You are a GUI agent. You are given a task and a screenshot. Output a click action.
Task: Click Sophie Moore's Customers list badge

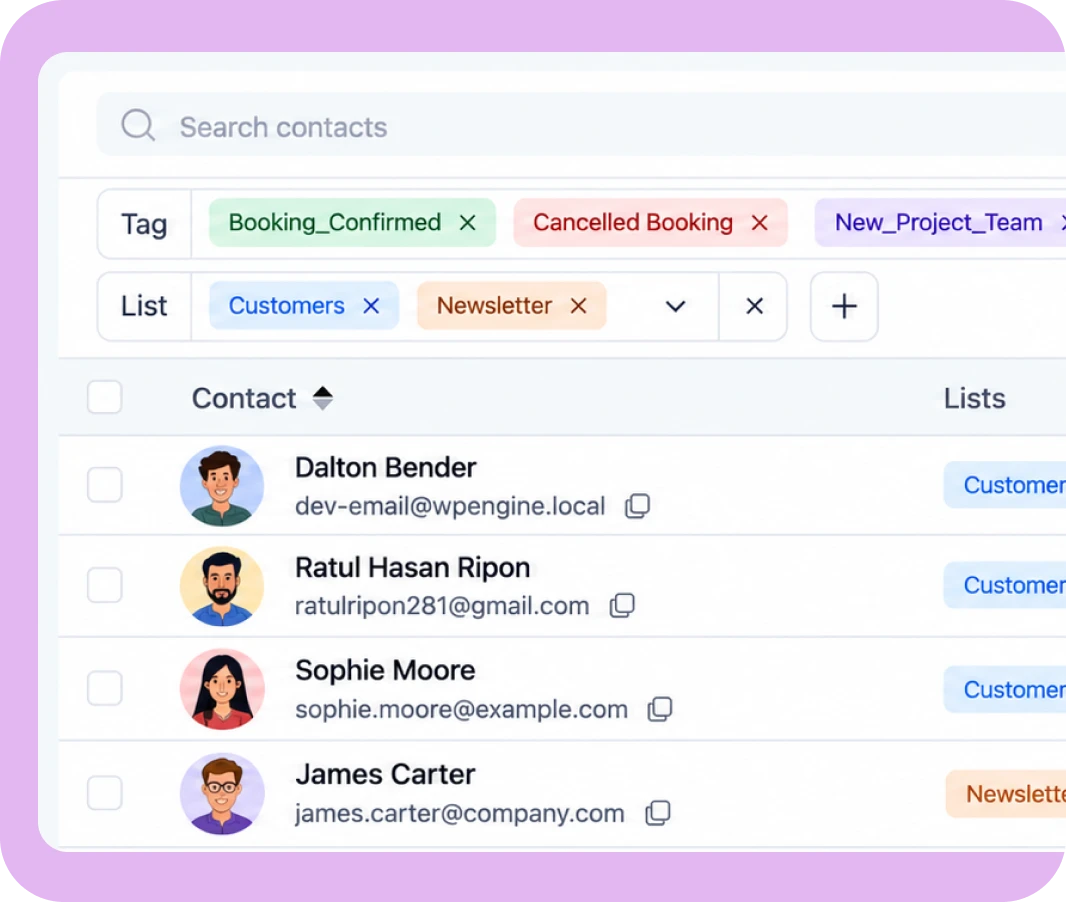pos(1005,689)
